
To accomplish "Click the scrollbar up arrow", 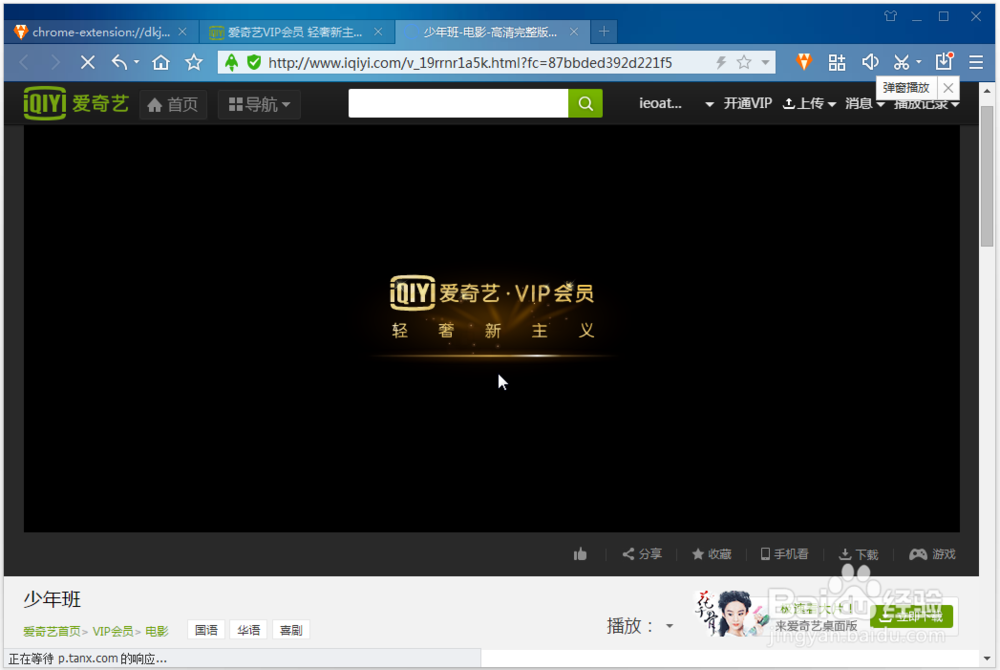I will tap(987, 91).
